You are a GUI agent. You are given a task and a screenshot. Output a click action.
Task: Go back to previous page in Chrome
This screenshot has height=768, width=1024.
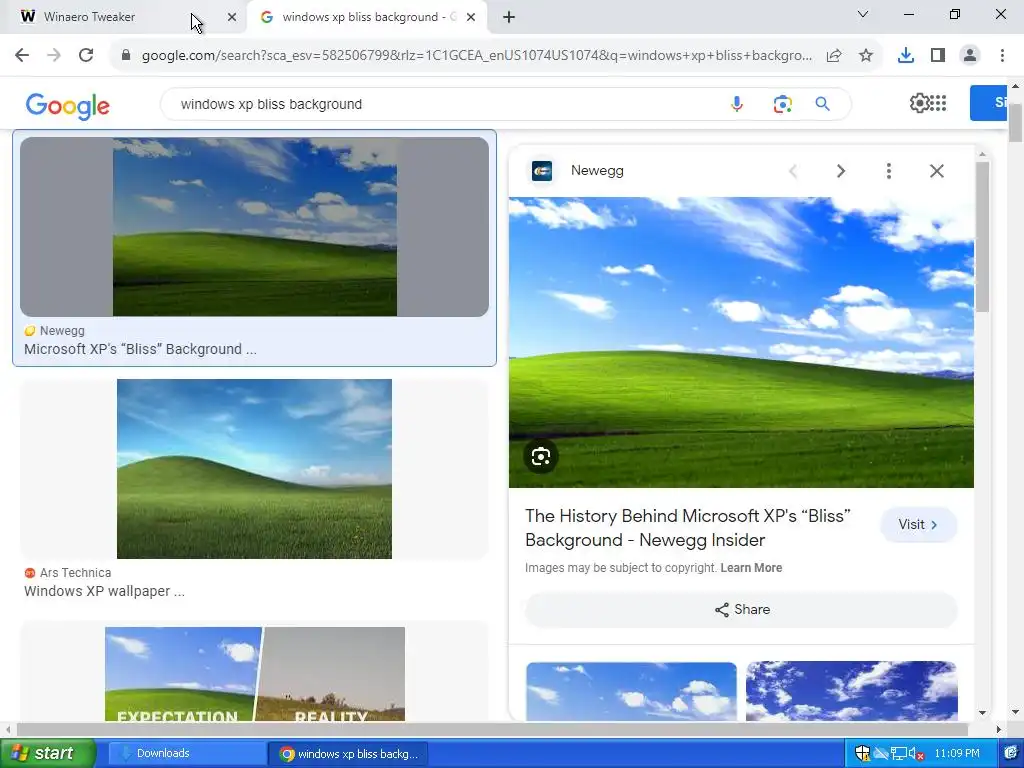click(22, 55)
